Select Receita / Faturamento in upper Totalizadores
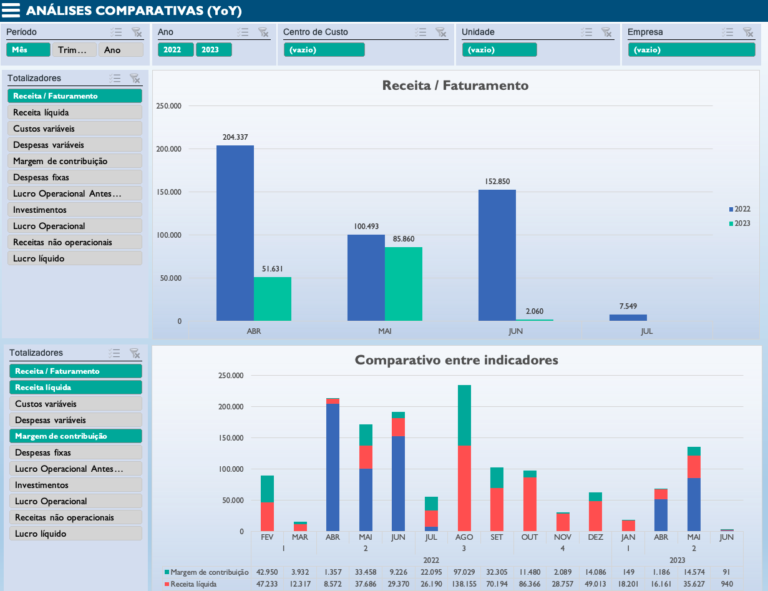Image resolution: width=768 pixels, height=591 pixels. (74, 96)
